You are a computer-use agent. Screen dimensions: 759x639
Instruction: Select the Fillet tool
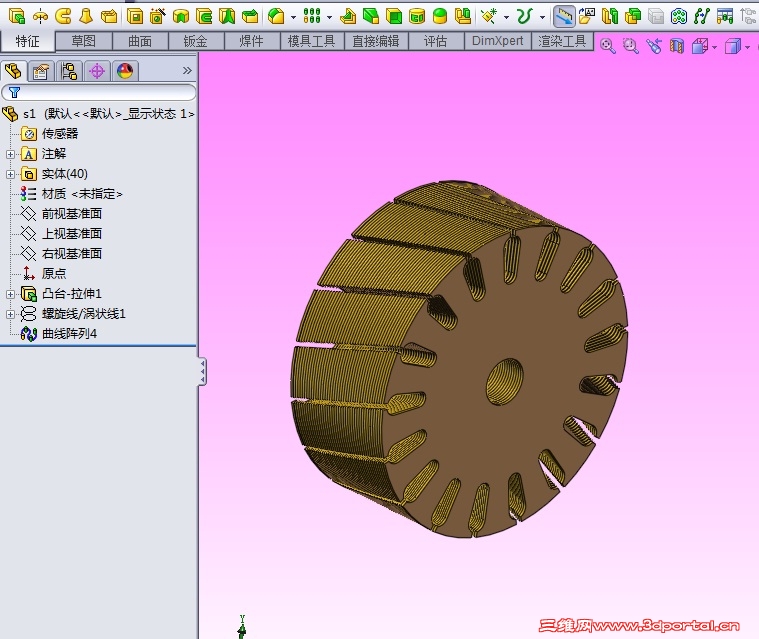click(x=276, y=16)
